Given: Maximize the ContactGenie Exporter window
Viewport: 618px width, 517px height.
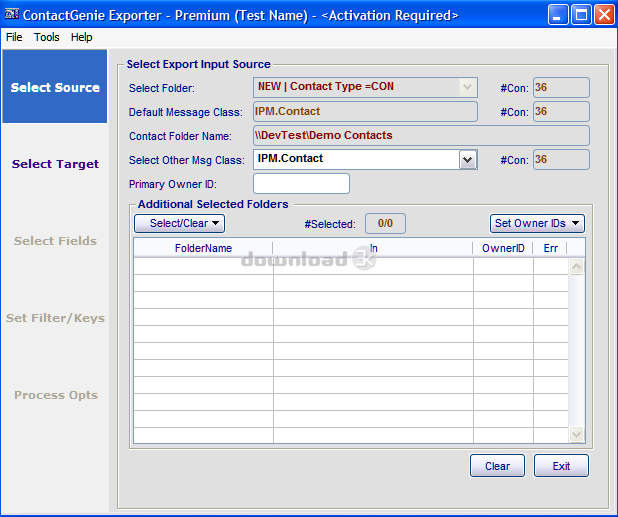Looking at the screenshot, I should coord(581,15).
